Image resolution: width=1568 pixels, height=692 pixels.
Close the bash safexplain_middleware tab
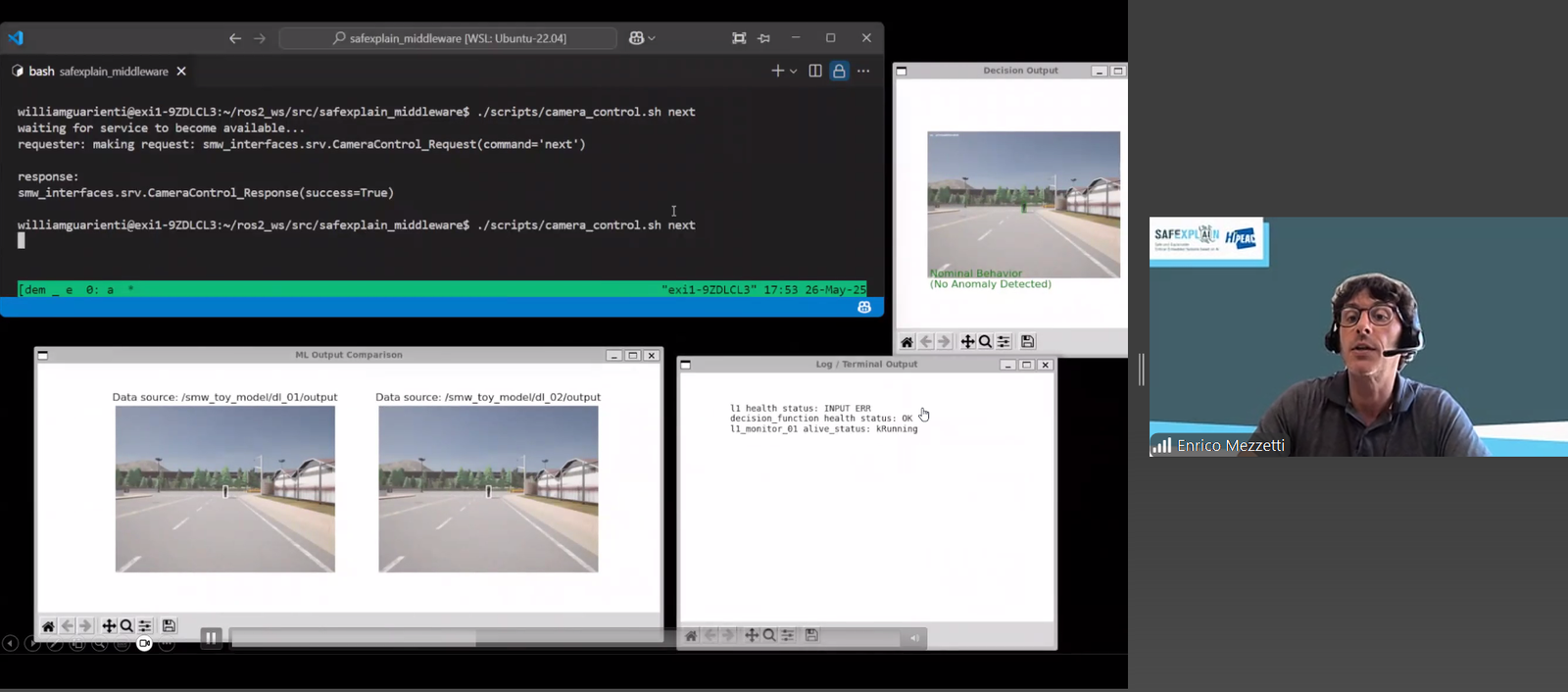click(181, 71)
